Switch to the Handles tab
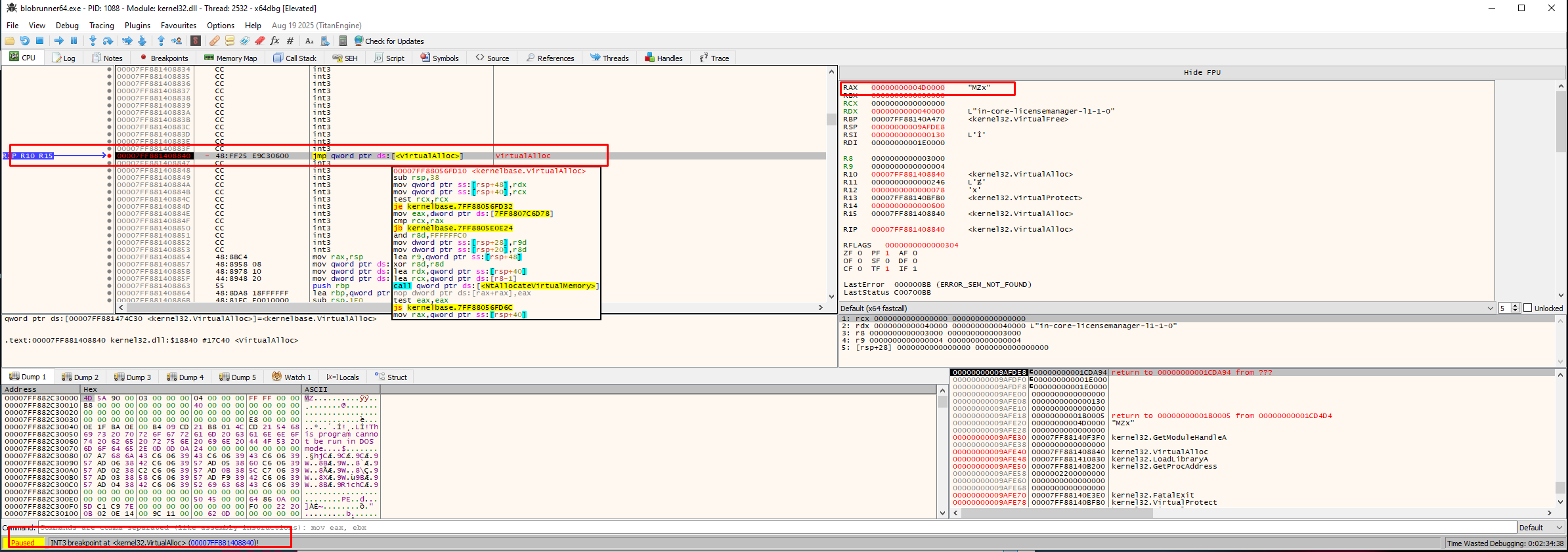Image resolution: width=1568 pixels, height=552 pixels. (x=664, y=58)
